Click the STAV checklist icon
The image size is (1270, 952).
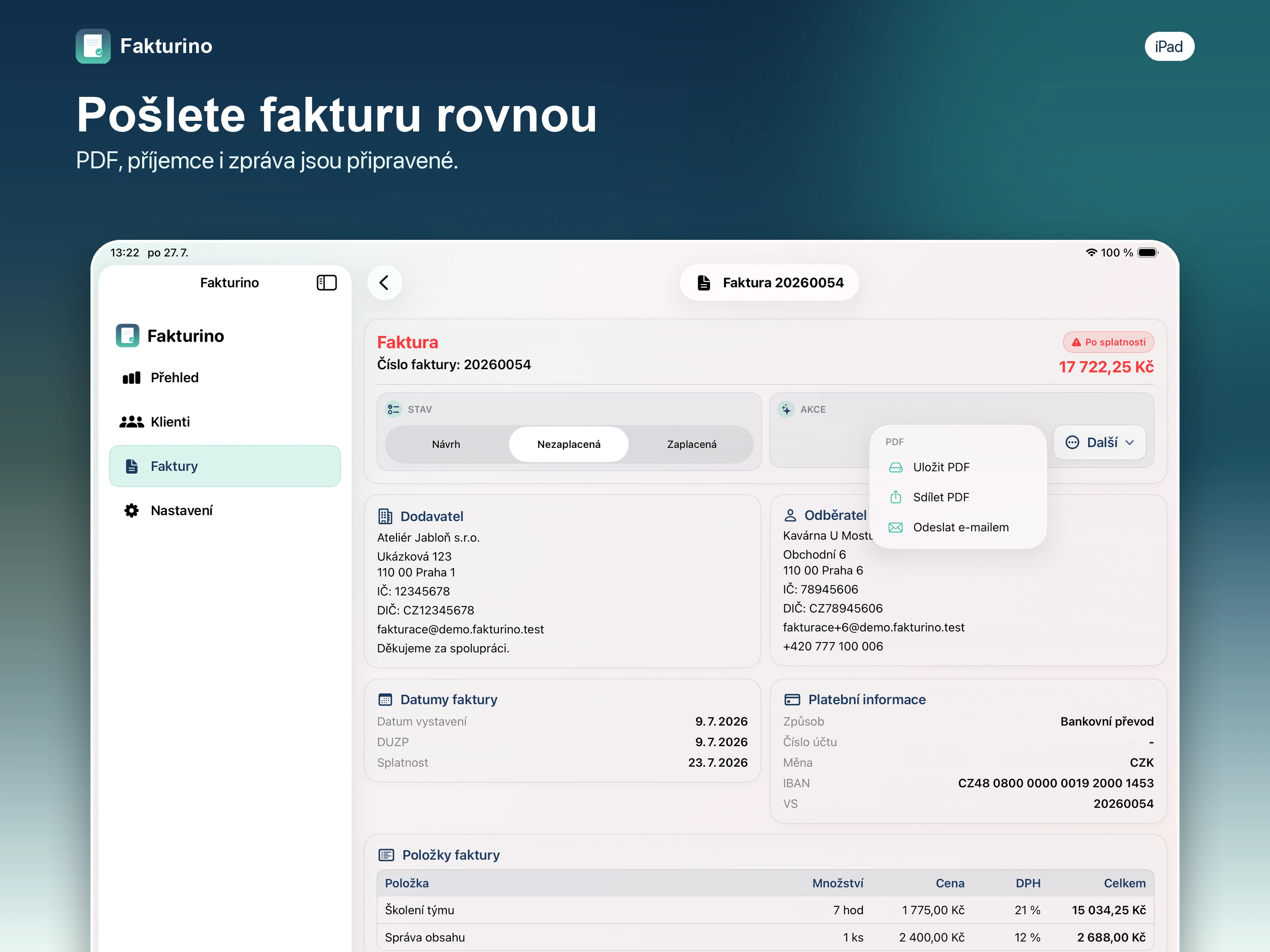point(393,409)
